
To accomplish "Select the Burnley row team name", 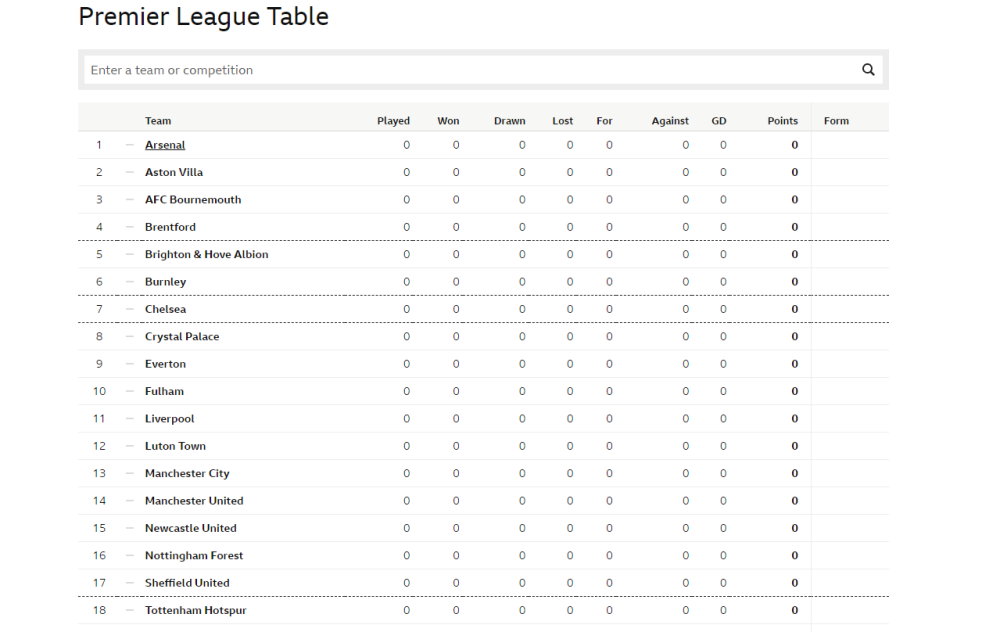I will [165, 282].
